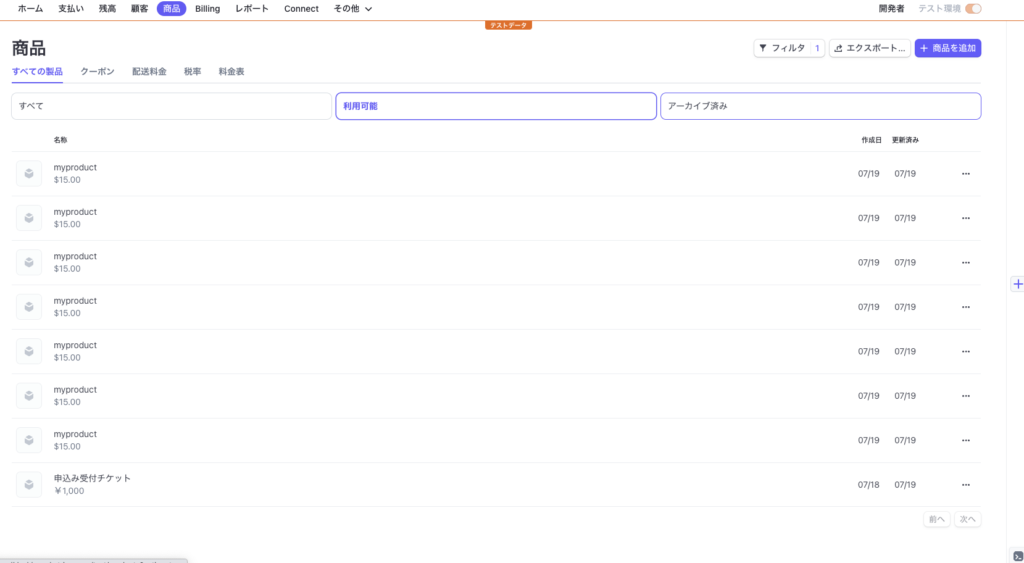Toggle the テスト環境 switch
The height and width of the screenshot is (563, 1024).
point(972,9)
